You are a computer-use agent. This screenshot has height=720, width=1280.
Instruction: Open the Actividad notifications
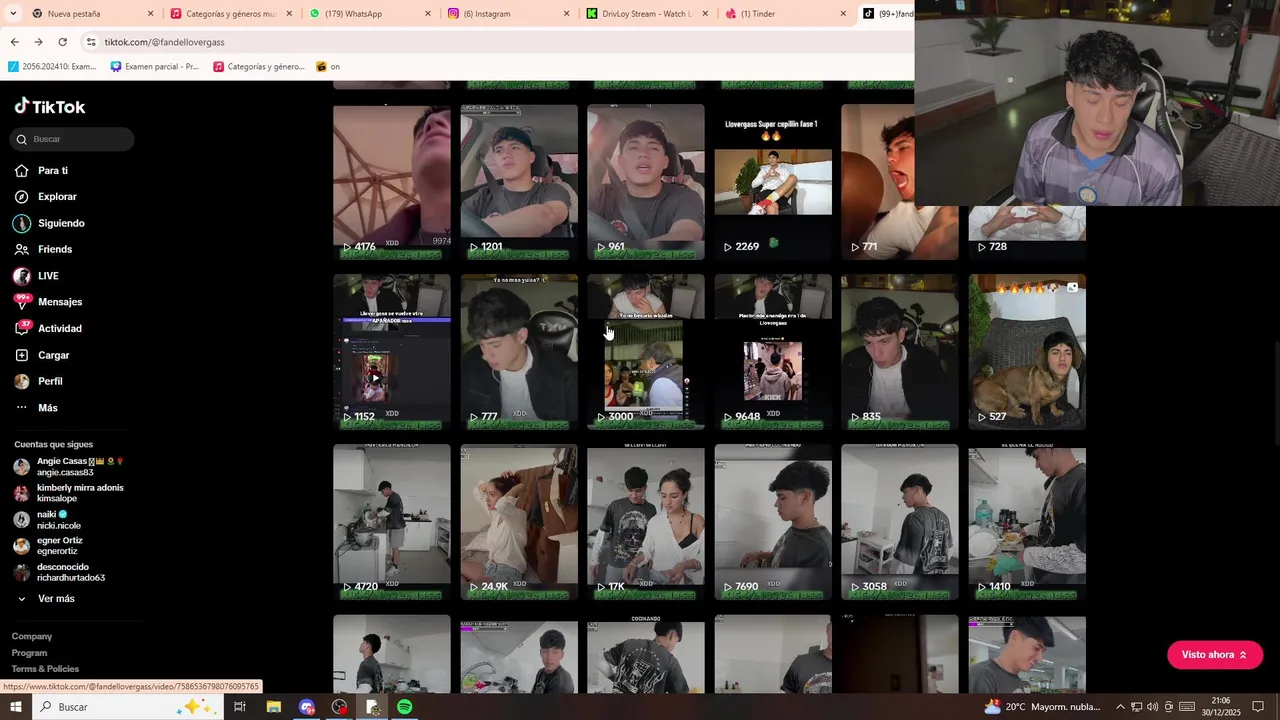[48, 328]
